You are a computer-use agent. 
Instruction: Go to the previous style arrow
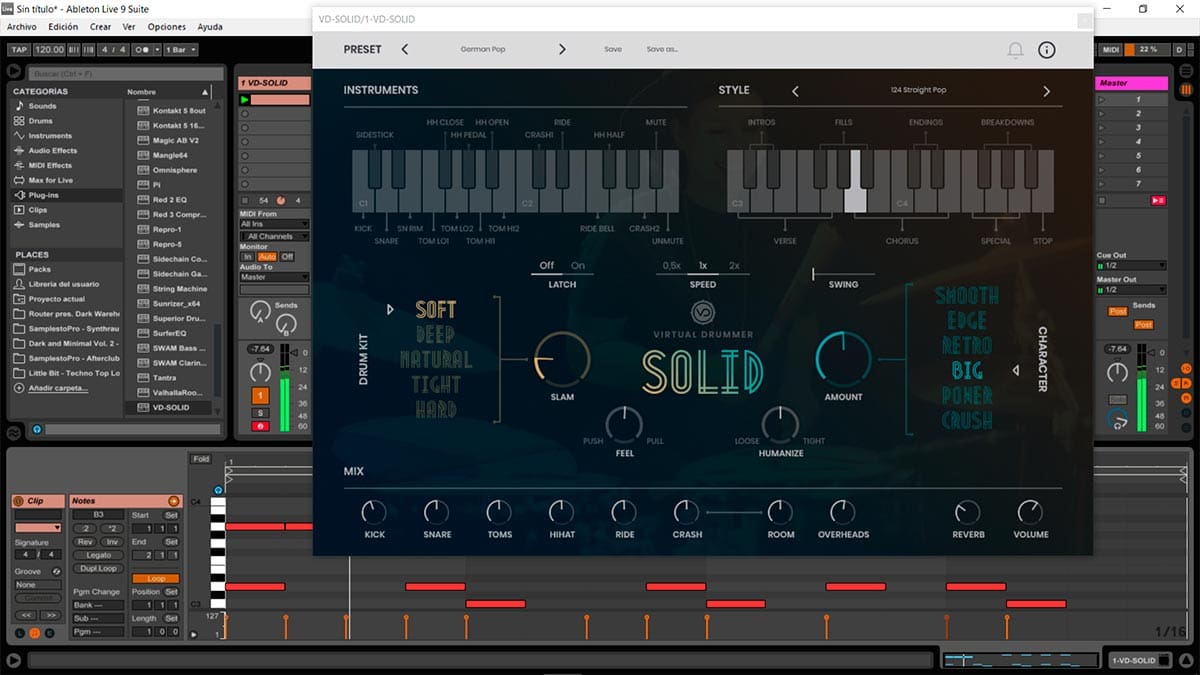795,91
